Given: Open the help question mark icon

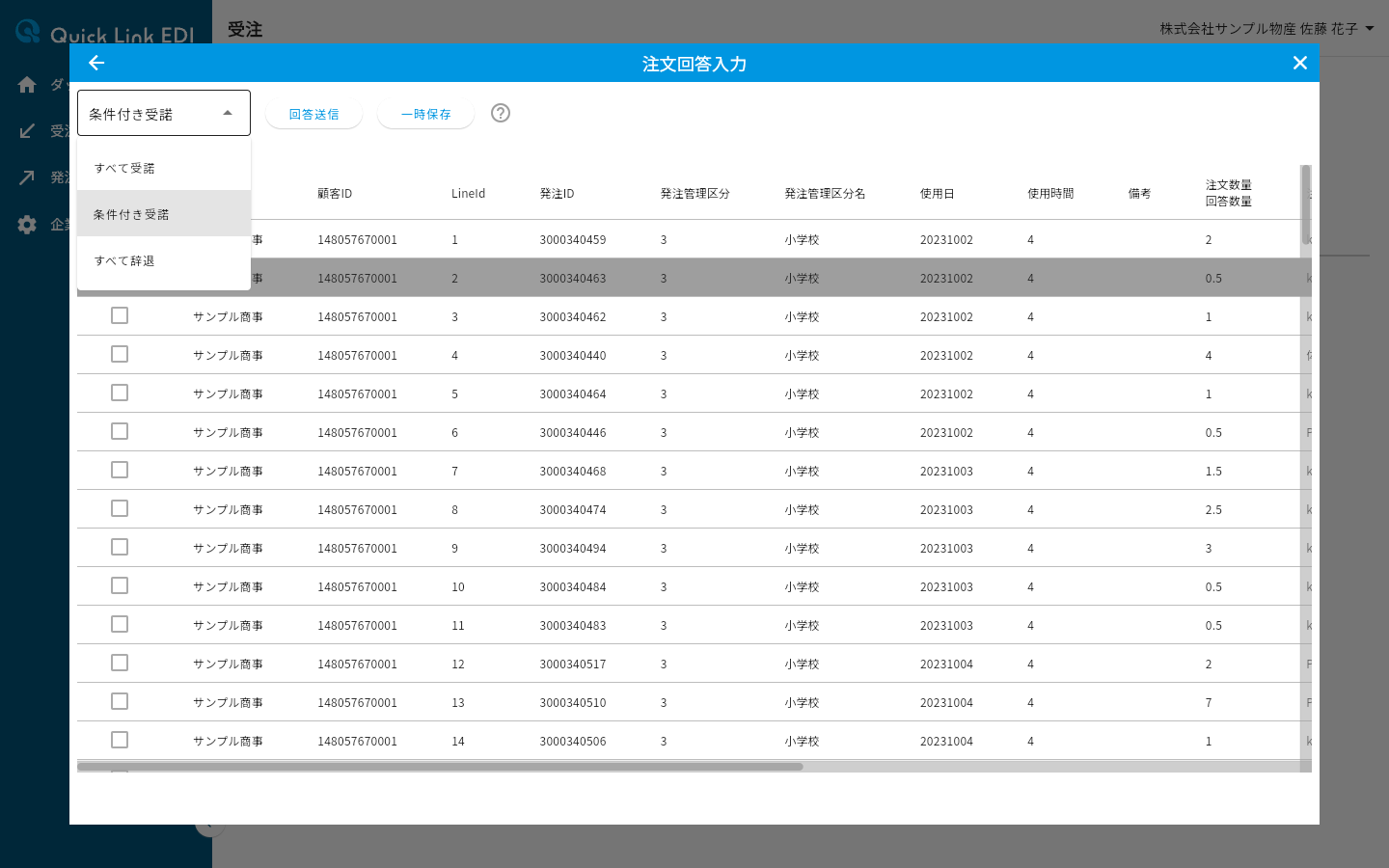Looking at the screenshot, I should pyautogui.click(x=501, y=113).
